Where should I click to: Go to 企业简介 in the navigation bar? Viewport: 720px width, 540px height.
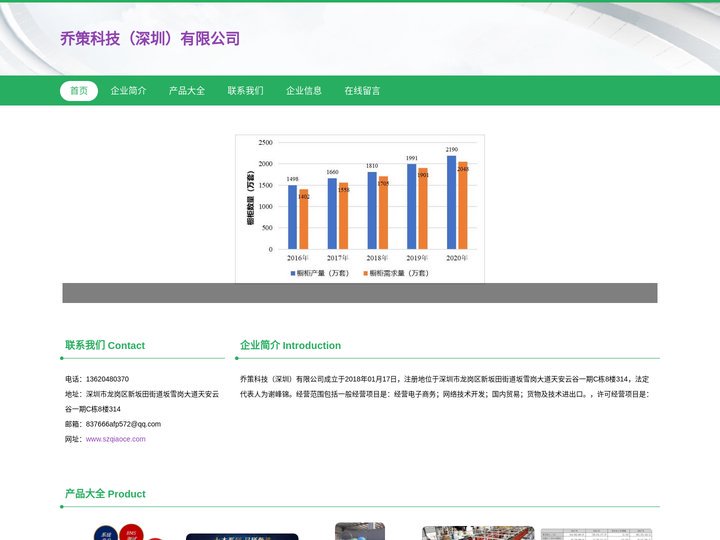(128, 91)
